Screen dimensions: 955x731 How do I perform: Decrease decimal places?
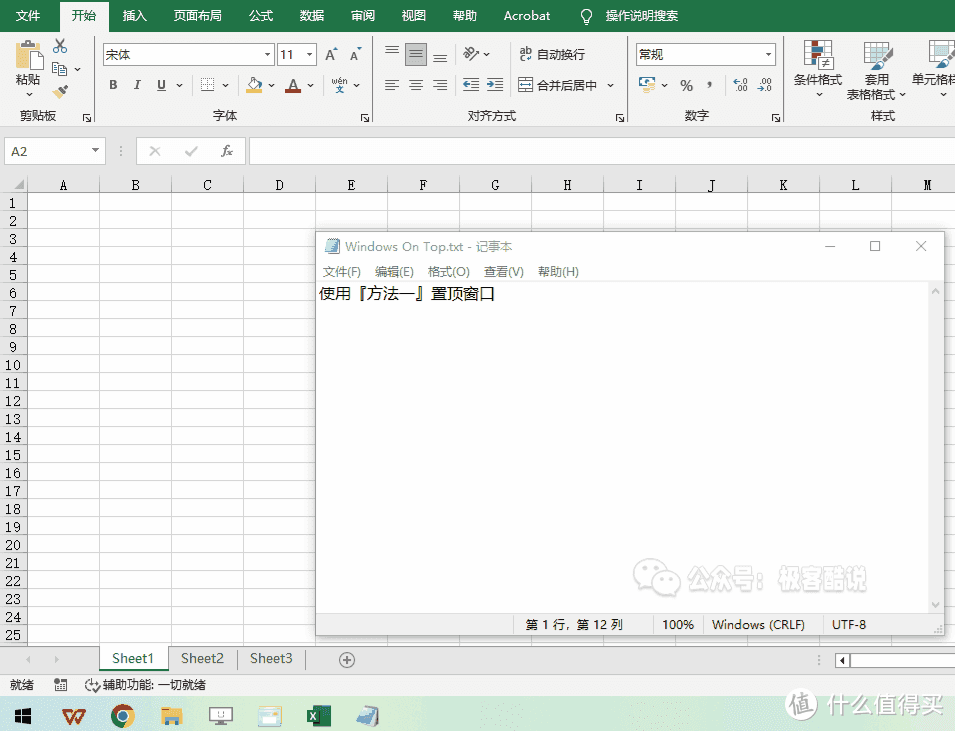pos(765,85)
